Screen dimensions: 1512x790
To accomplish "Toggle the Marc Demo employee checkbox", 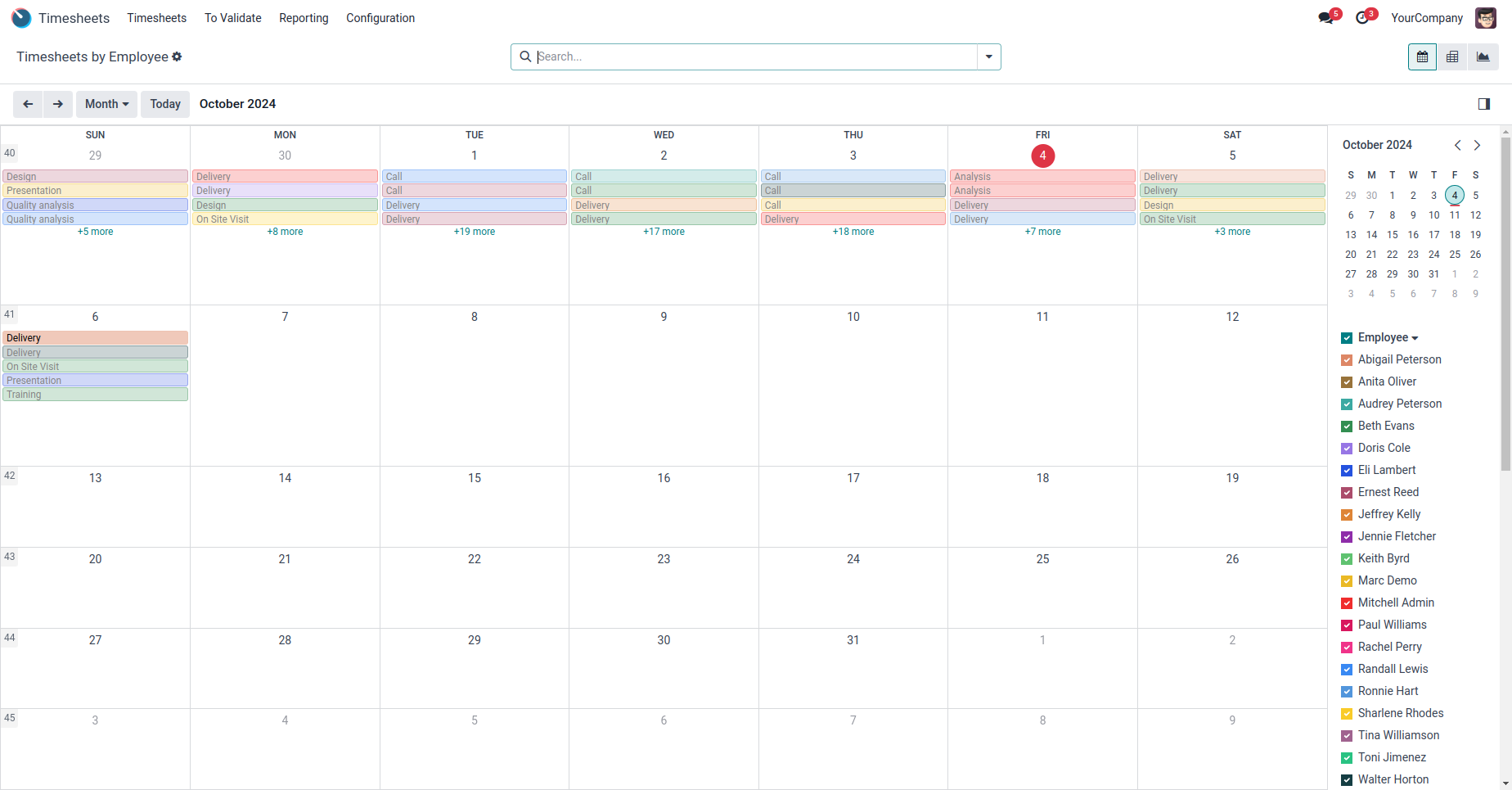I will pyautogui.click(x=1347, y=581).
